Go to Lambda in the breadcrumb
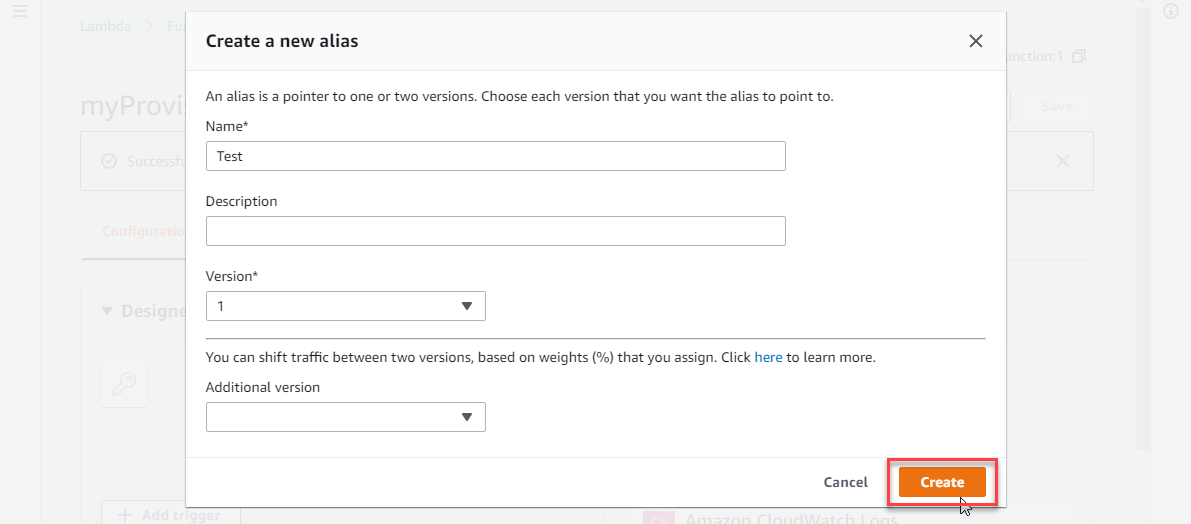The image size is (1191, 524). click(x=105, y=27)
